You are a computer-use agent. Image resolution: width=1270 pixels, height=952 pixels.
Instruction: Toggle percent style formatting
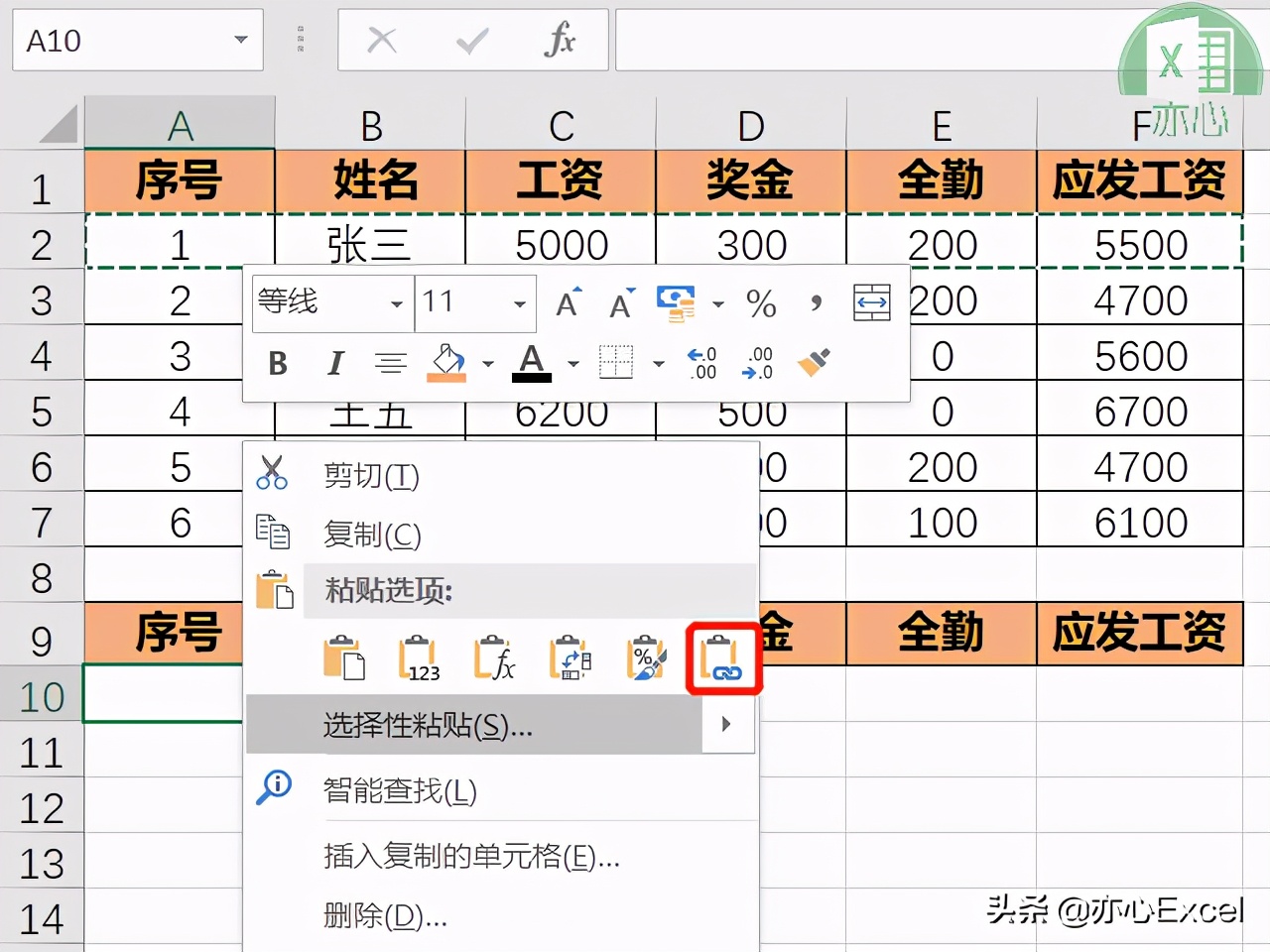tap(761, 304)
